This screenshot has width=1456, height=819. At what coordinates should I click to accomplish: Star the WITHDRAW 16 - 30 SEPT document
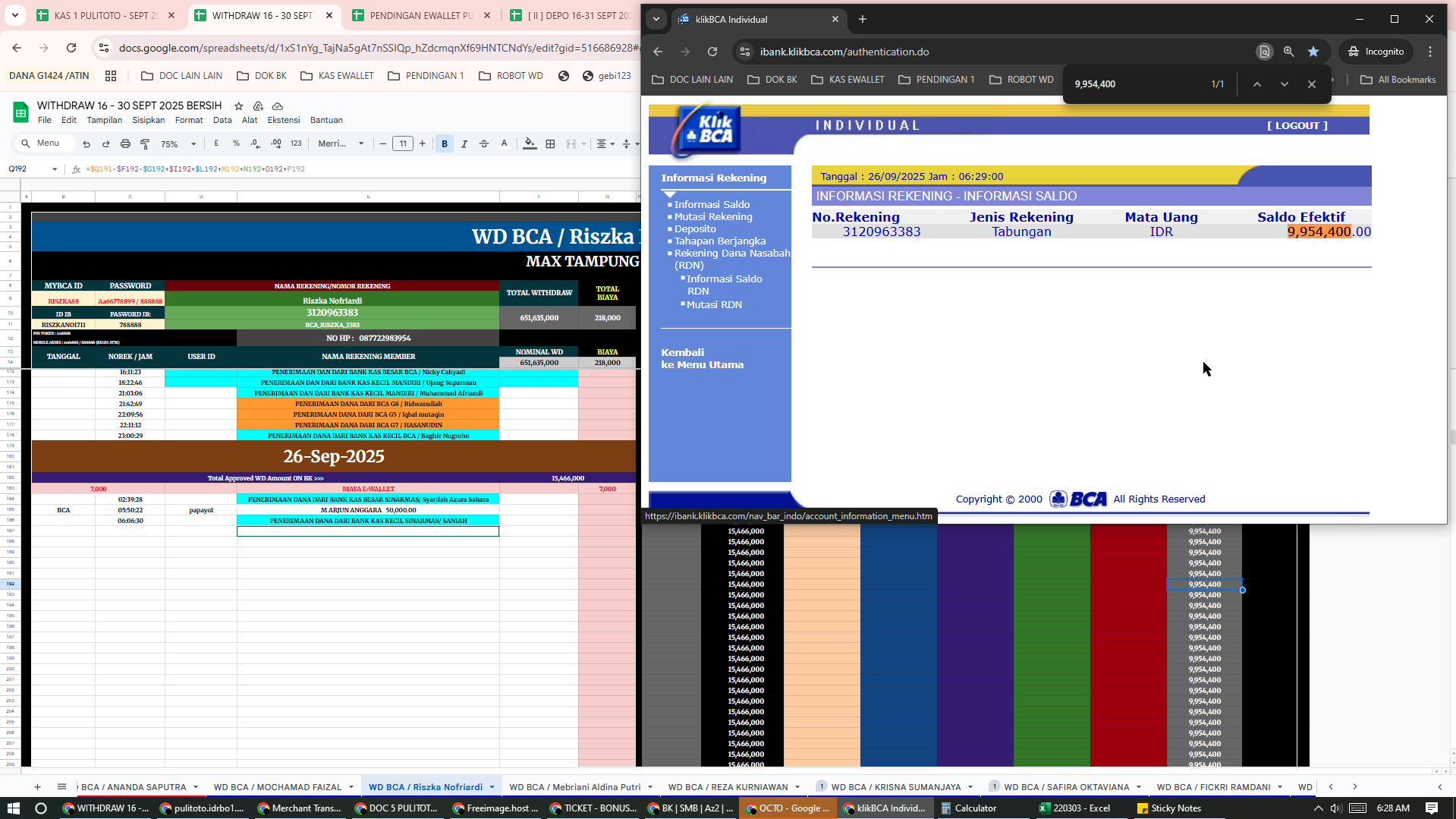(238, 106)
